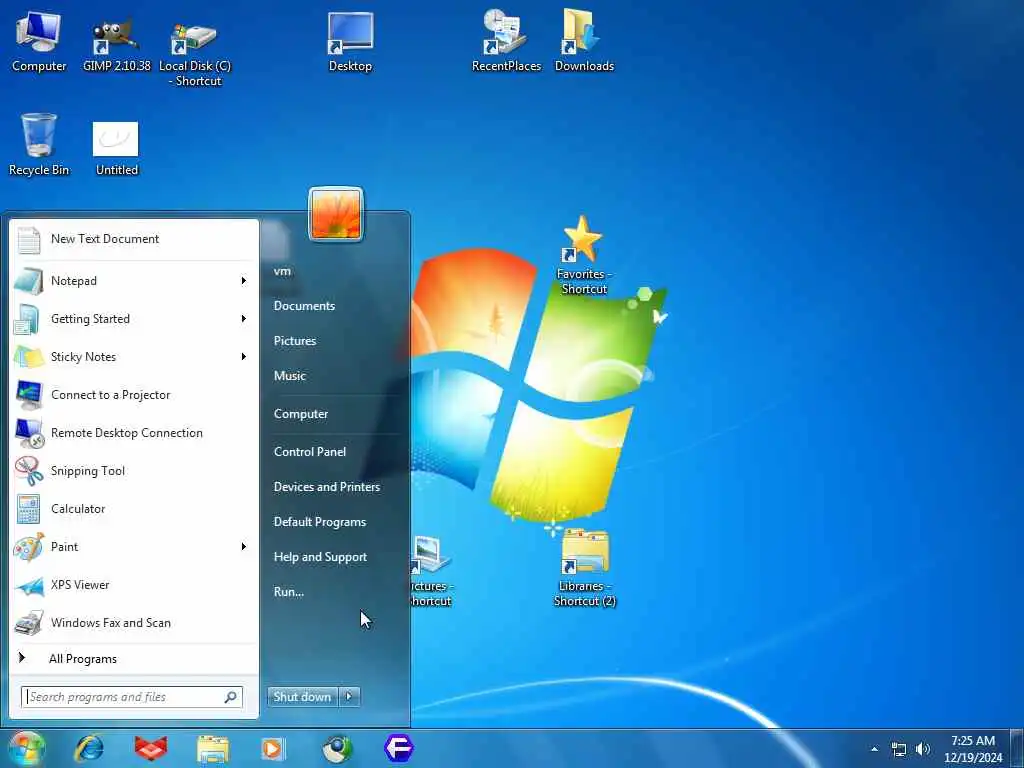The image size is (1024, 768).
Task: Open the RecentPlaces desktop shortcut
Action: click(506, 41)
